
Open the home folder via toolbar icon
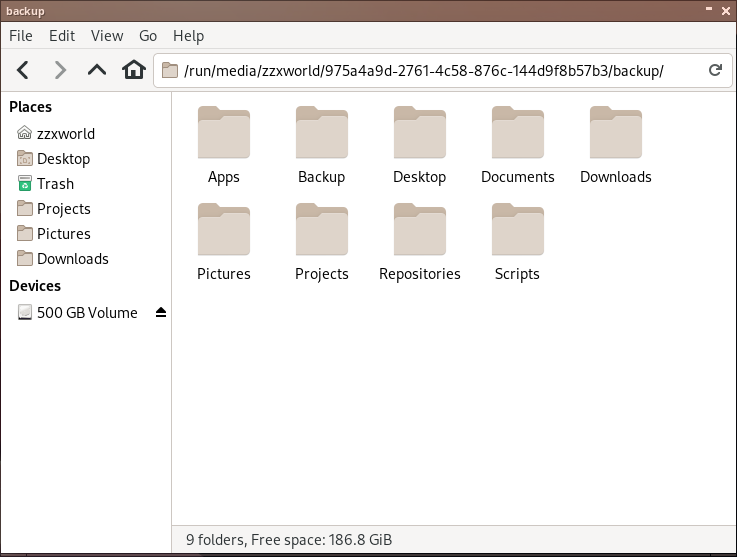(133, 70)
